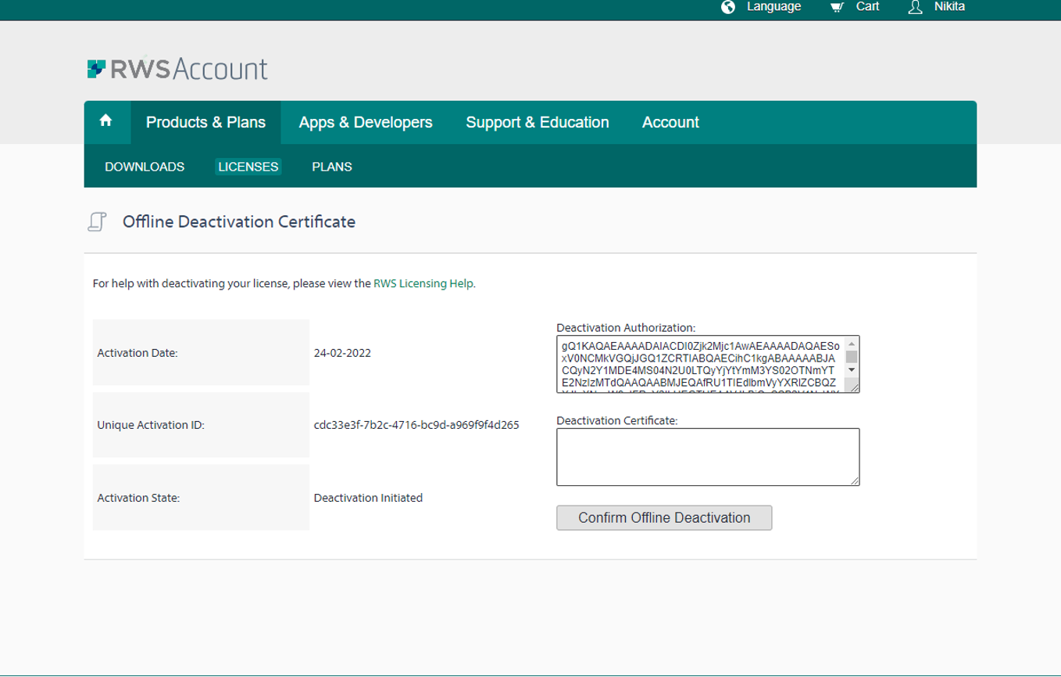Click the Home icon in the navigation bar
Image resolution: width=1061 pixels, height=677 pixels.
tap(106, 120)
